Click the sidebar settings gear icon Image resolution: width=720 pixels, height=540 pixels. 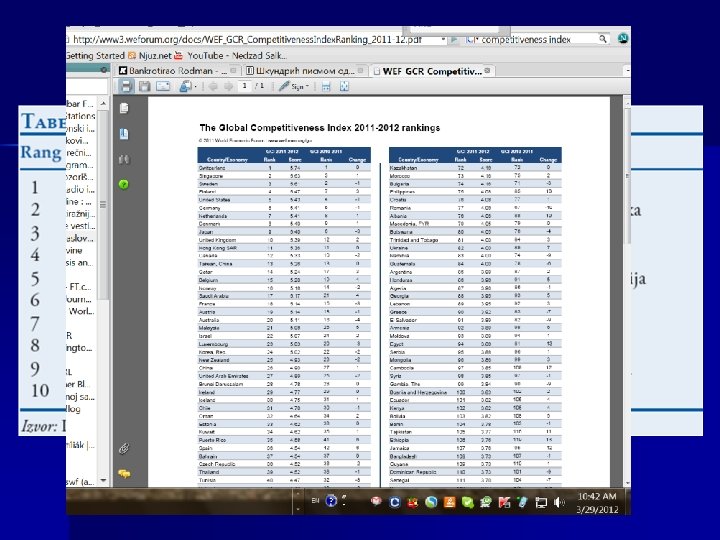pyautogui.click(x=104, y=70)
